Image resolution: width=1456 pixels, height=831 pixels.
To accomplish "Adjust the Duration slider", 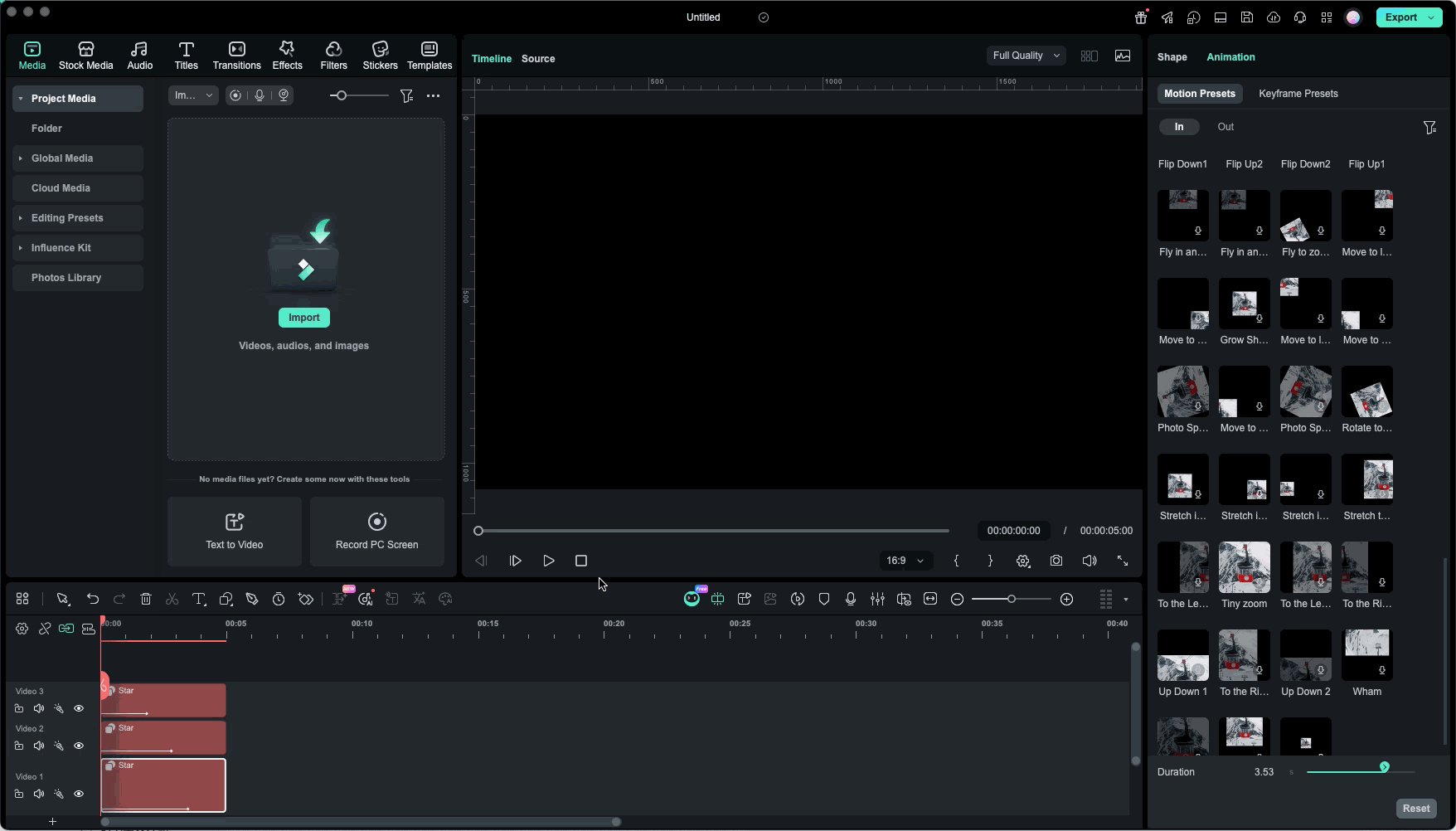I will coord(1383,767).
